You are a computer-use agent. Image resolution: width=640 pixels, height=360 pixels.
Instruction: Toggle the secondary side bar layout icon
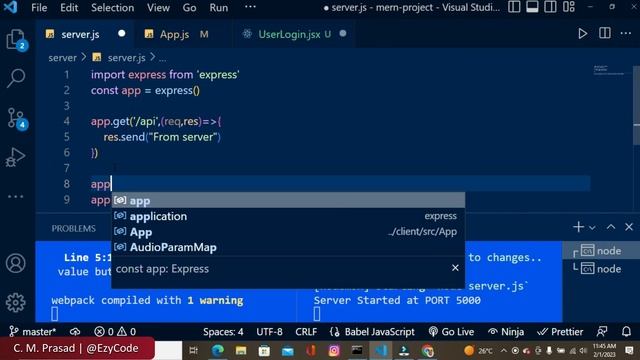[x=550, y=7]
